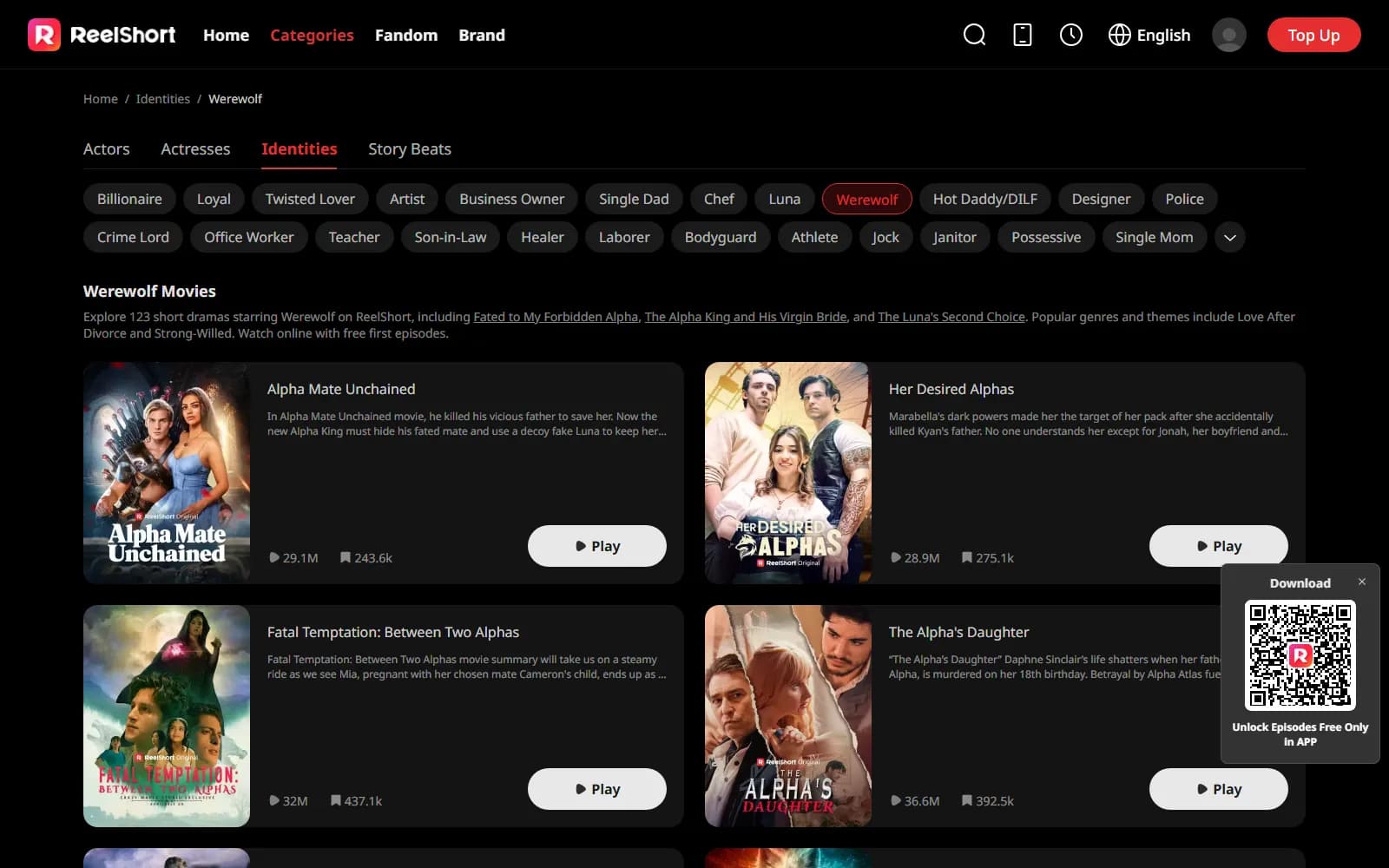Viewport: 1389px width, 868px height.
Task: Select the Designer tag
Action: [1101, 199]
